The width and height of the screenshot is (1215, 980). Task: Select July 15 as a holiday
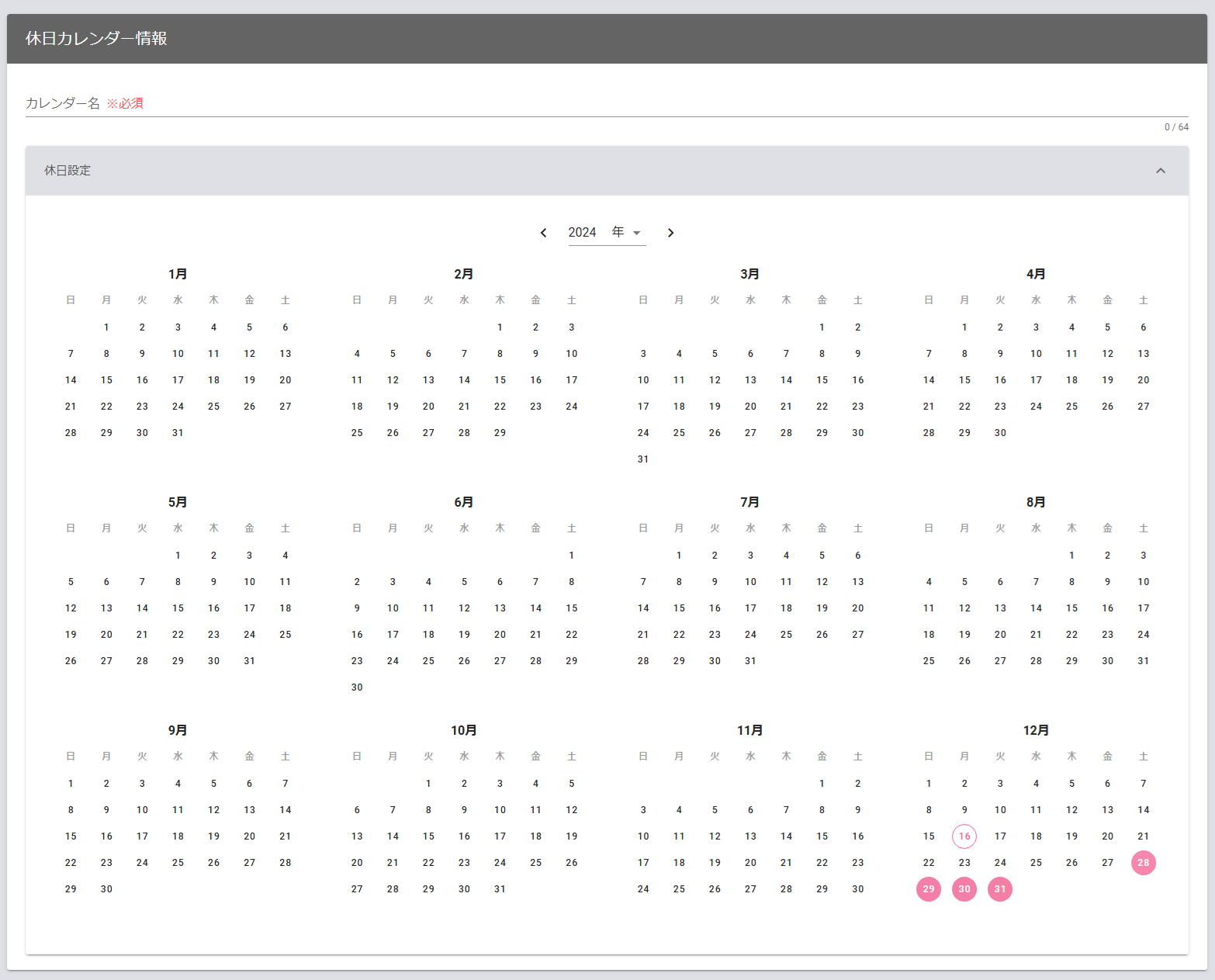pos(679,608)
